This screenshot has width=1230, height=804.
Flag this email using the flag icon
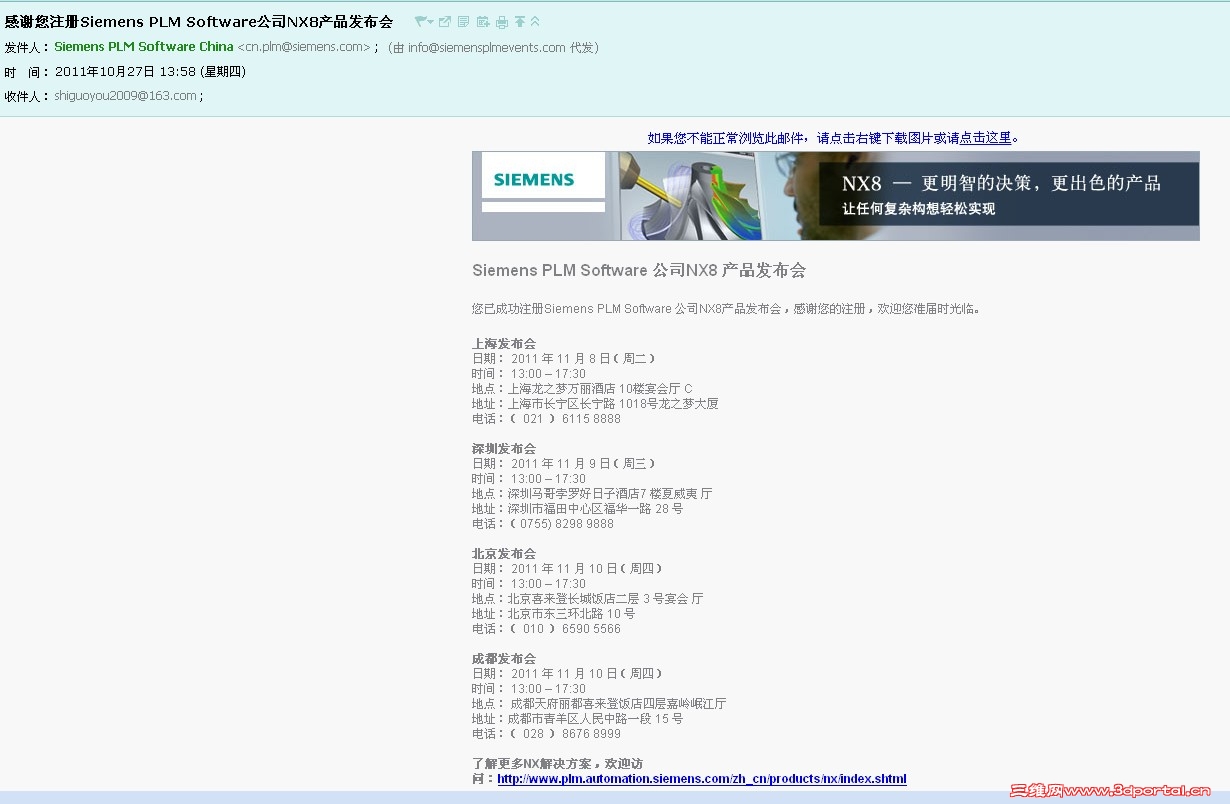click(x=419, y=20)
